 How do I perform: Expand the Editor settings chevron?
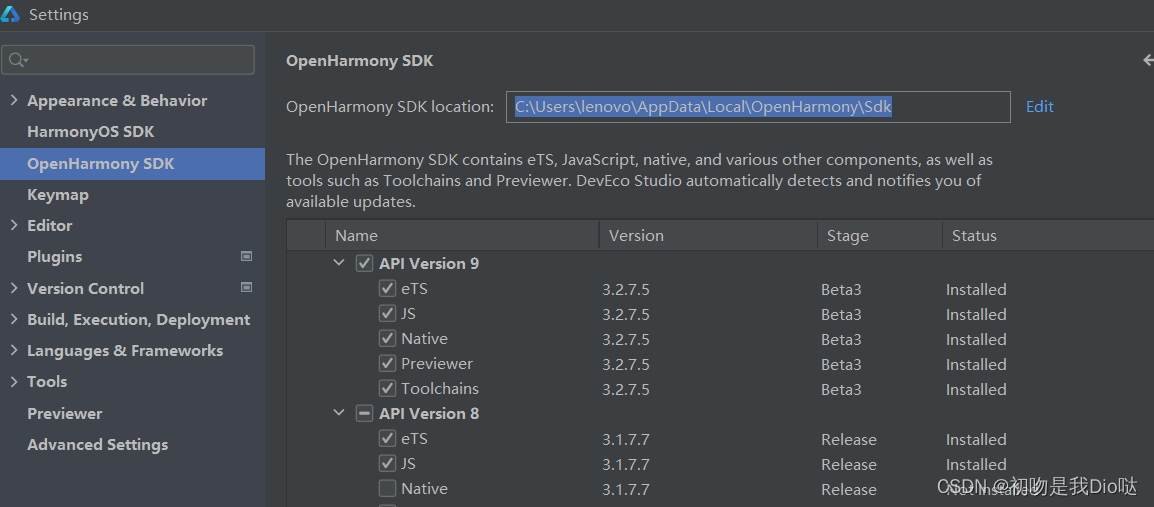click(14, 225)
